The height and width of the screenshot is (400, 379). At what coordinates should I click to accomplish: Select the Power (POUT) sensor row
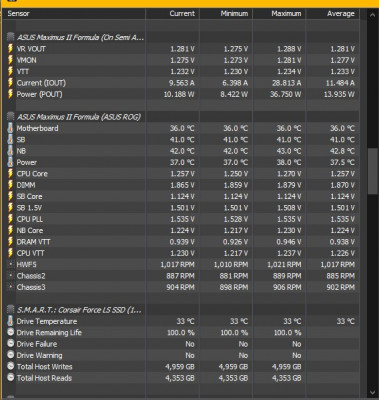(181, 94)
